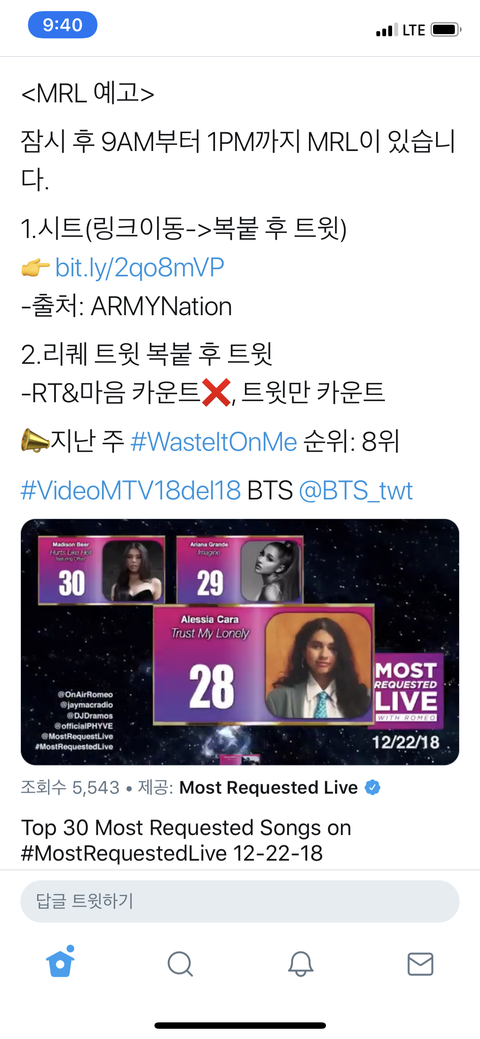The height and width of the screenshot is (1039, 480).
Task: Tap the 답글 트윗하기 reply field
Action: pos(240,901)
